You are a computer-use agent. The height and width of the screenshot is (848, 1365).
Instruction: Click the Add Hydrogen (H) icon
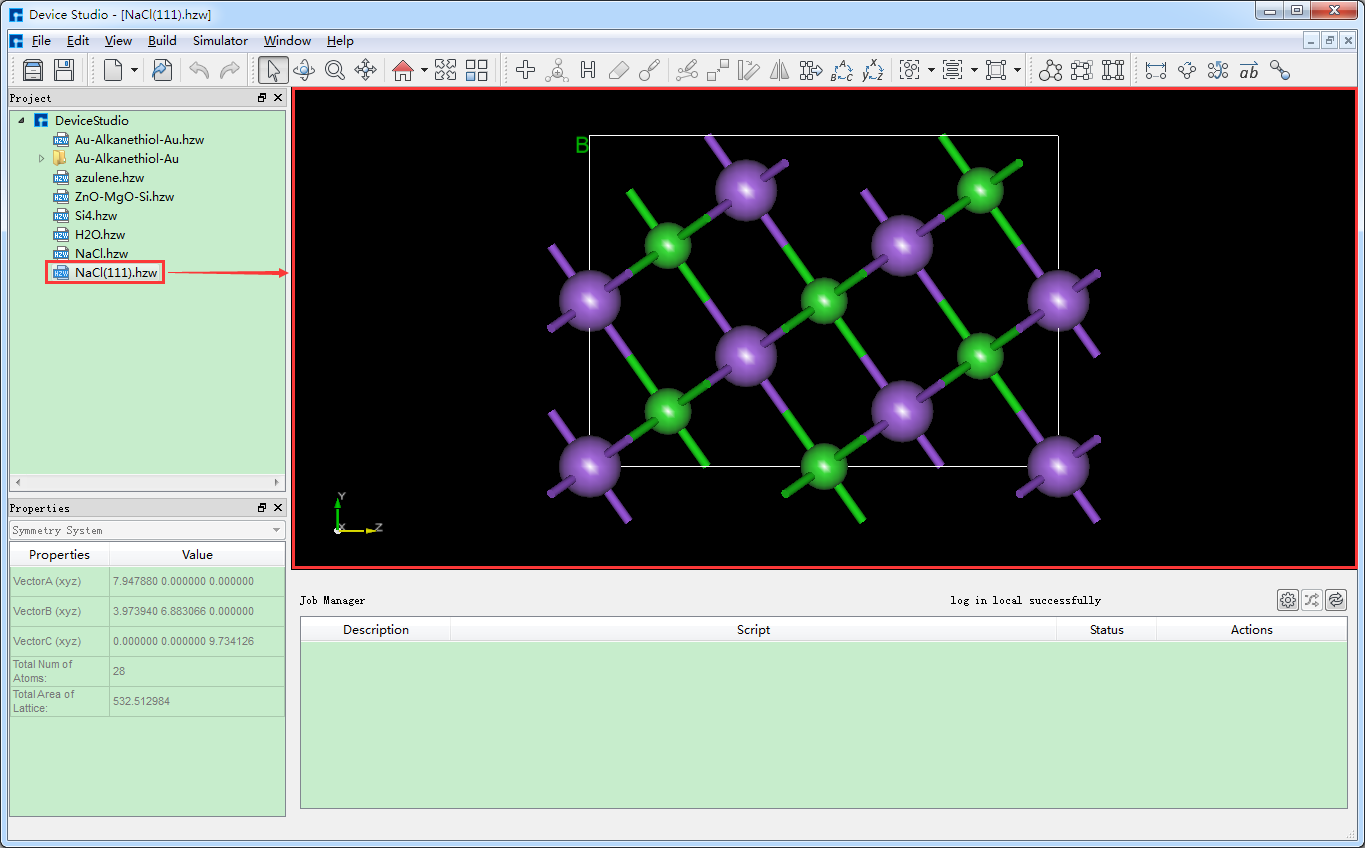588,70
